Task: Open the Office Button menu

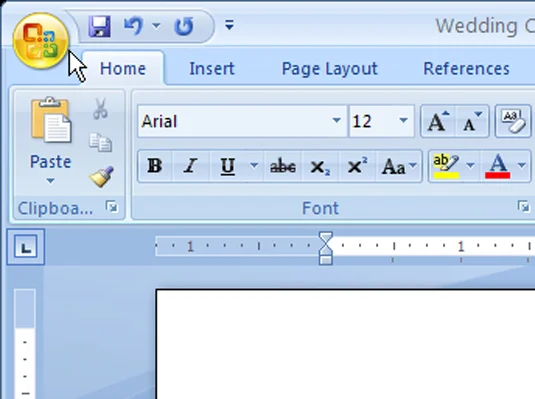Action: [x=41, y=41]
